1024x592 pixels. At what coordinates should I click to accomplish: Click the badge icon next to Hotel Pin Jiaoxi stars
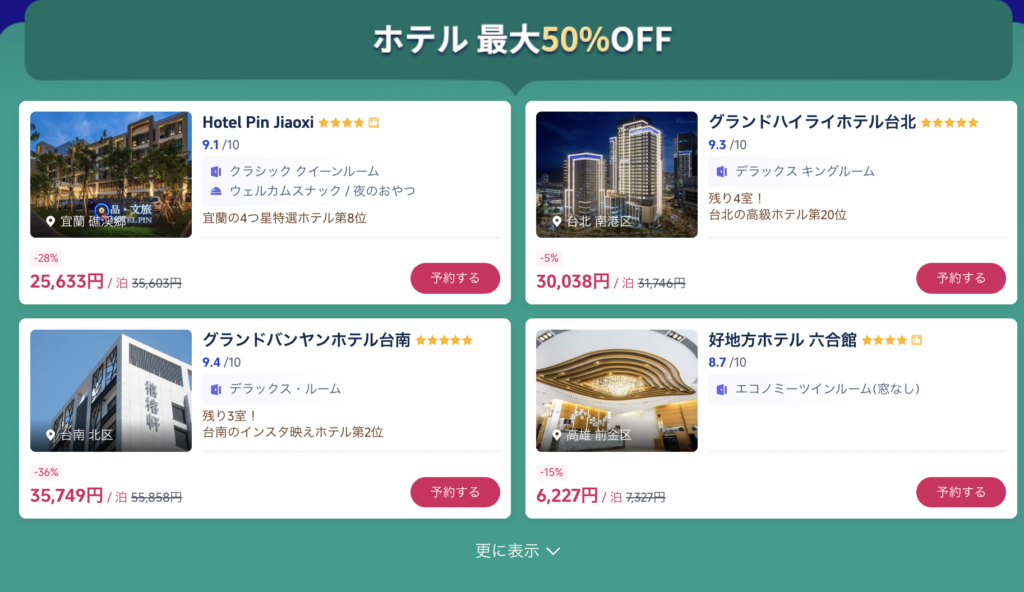374,122
